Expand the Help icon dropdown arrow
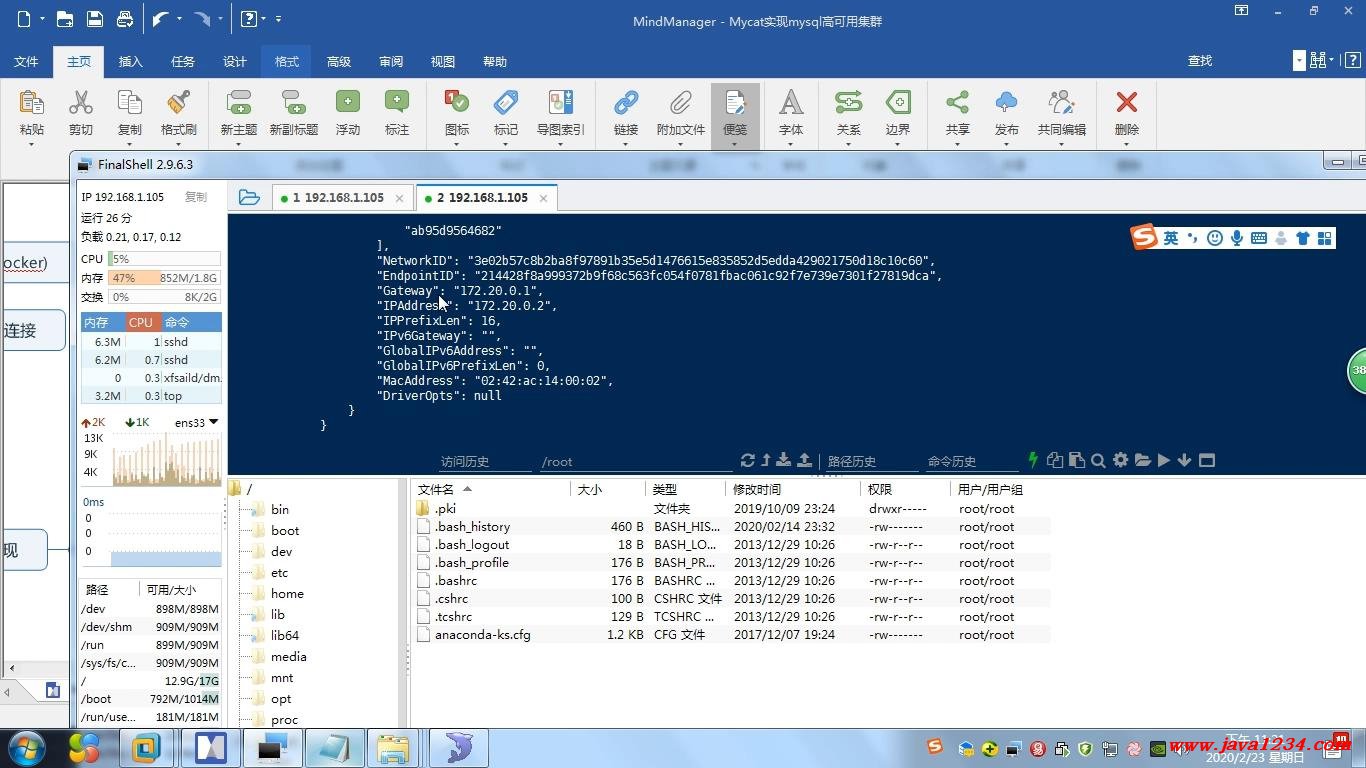 click(263, 19)
